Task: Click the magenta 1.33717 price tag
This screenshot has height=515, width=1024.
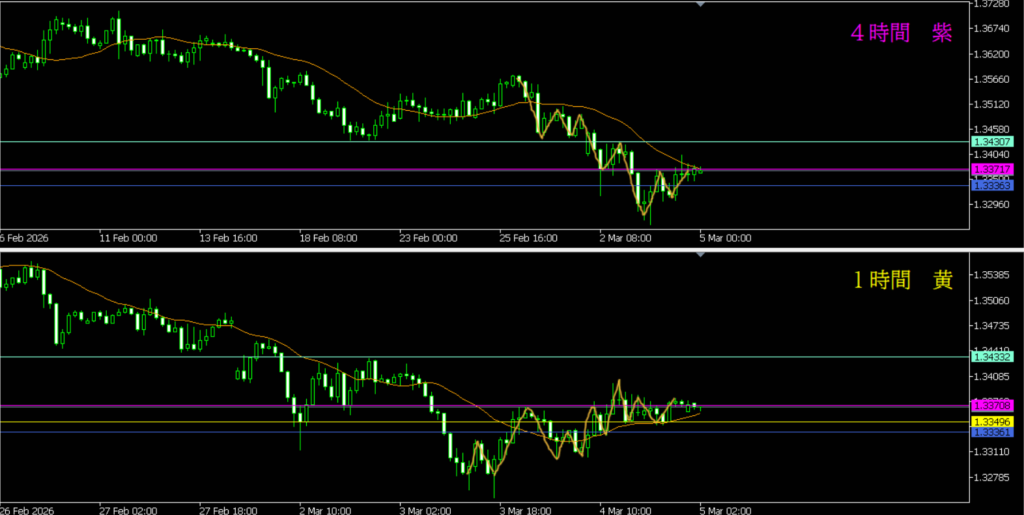Action: click(x=992, y=170)
